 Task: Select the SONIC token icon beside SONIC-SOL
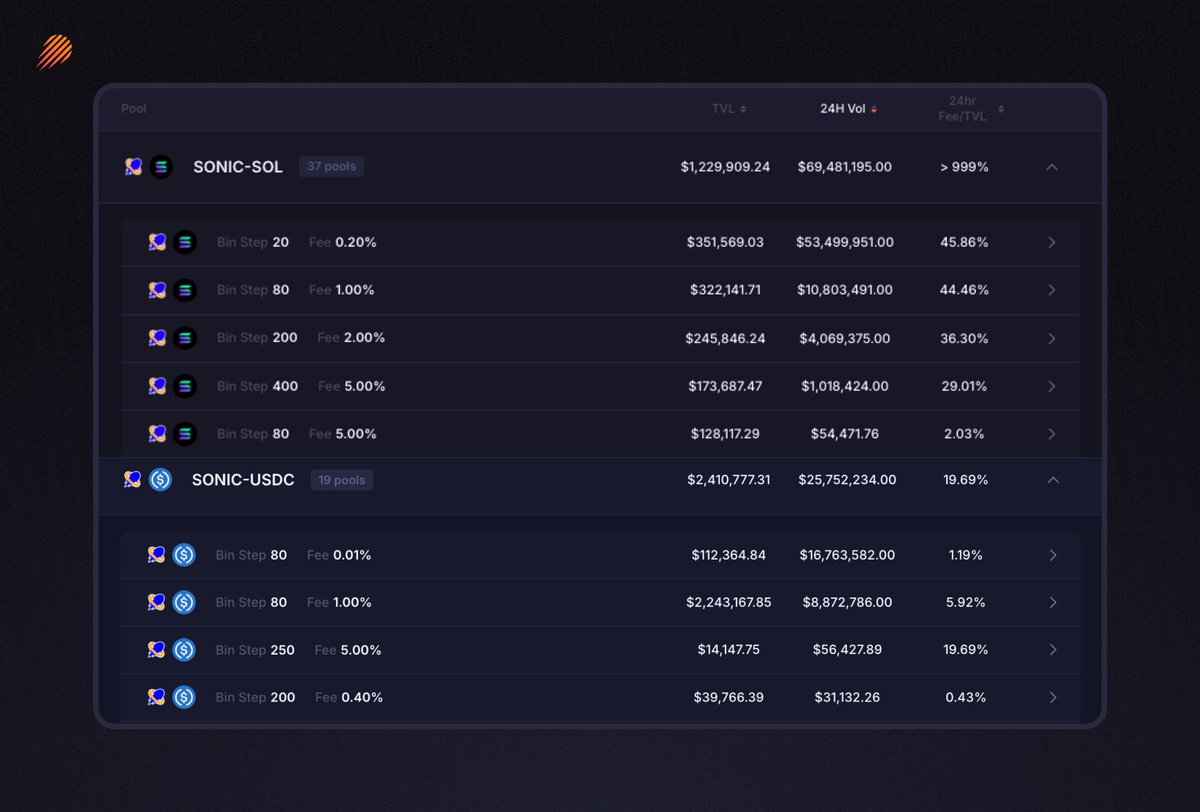tap(132, 167)
